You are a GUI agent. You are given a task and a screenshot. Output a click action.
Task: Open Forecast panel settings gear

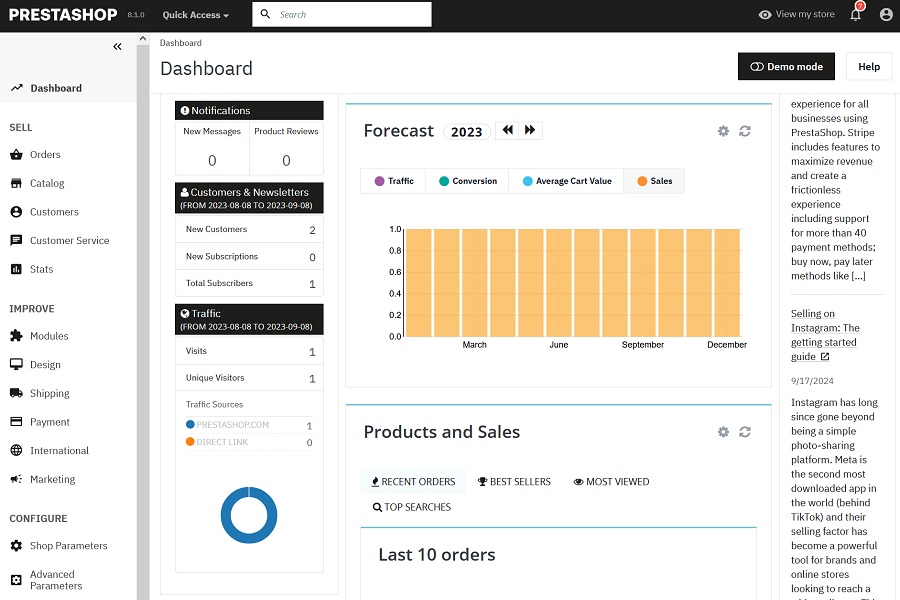(723, 131)
